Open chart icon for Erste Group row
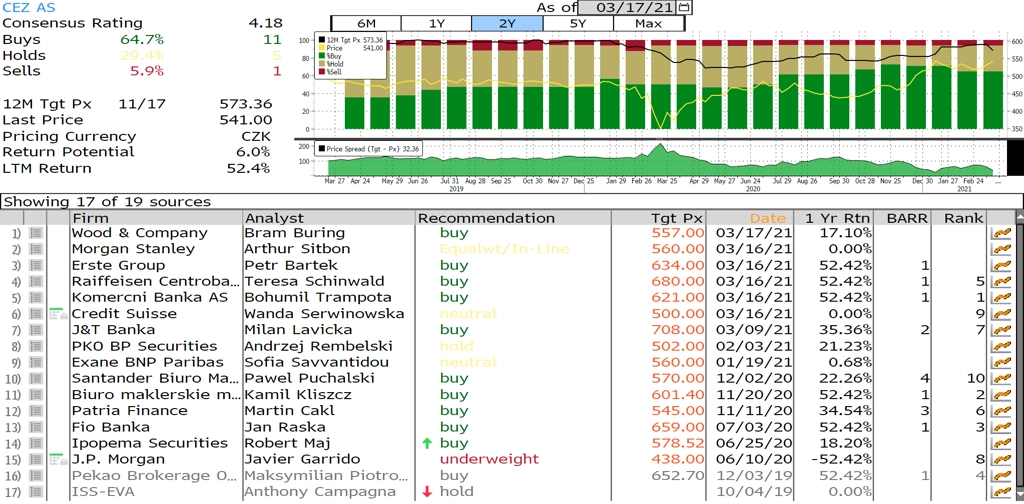The image size is (1024, 504). (1000, 266)
